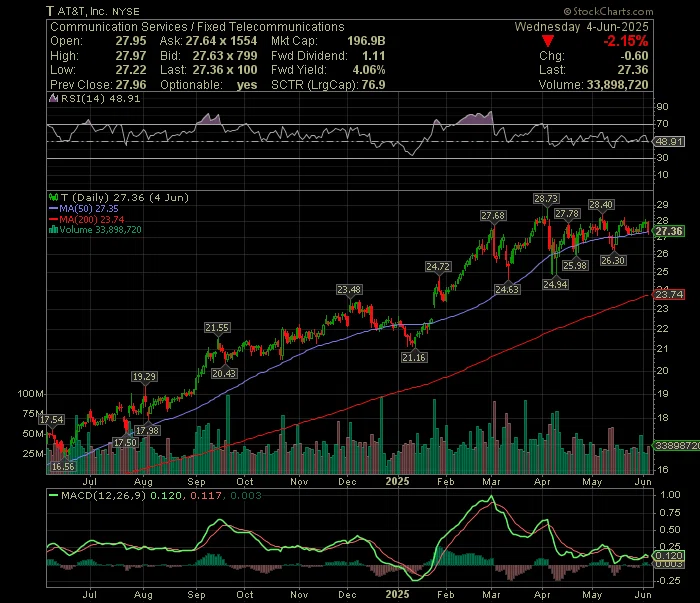This screenshot has width=700, height=603.
Task: Click the SCTR (LrgCap) value 76.9
Action: 373,85
